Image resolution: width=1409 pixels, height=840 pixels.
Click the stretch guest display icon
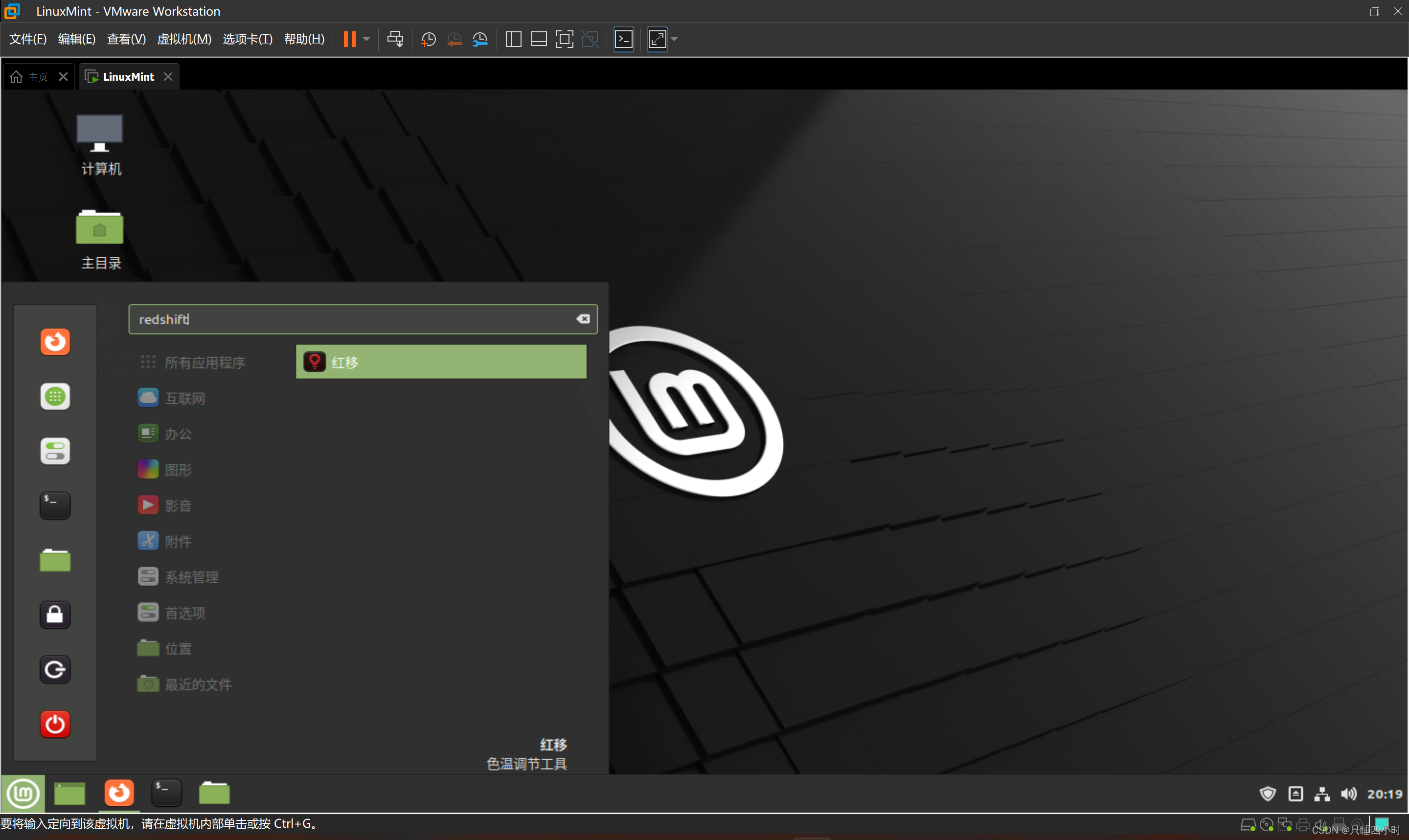click(658, 39)
